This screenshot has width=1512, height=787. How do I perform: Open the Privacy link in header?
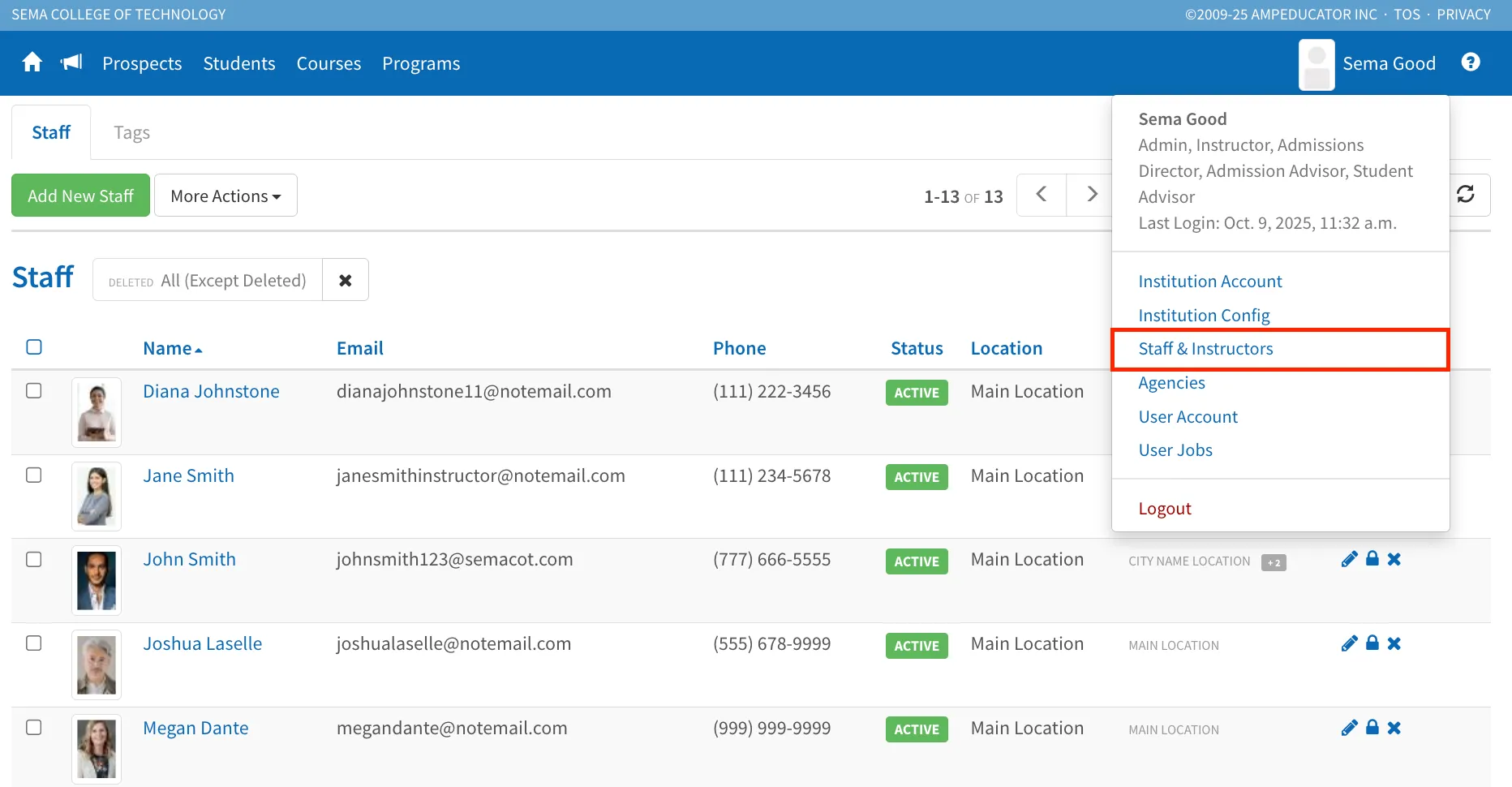(1463, 15)
